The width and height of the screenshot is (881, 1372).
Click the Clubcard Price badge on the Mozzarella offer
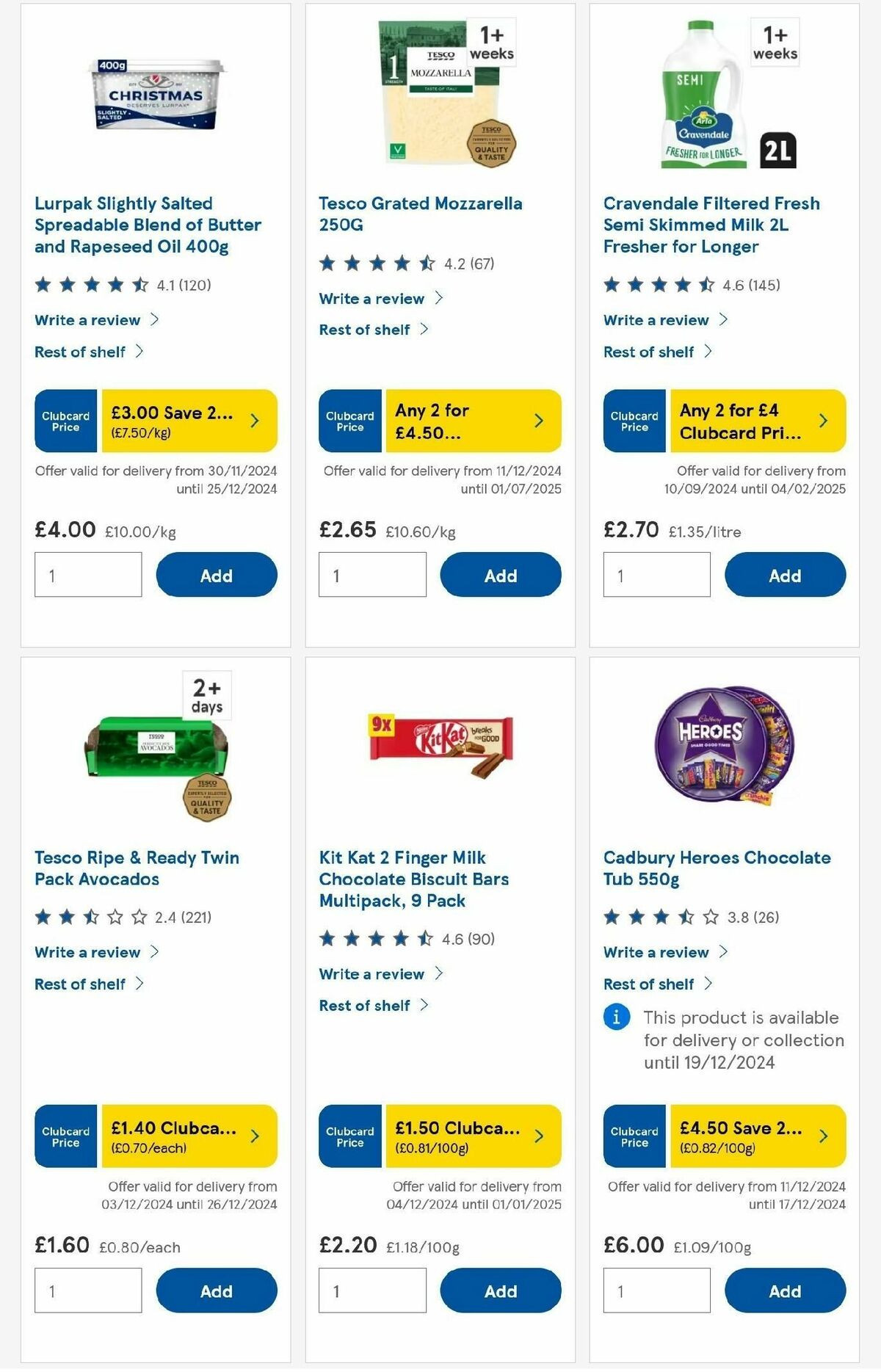349,421
